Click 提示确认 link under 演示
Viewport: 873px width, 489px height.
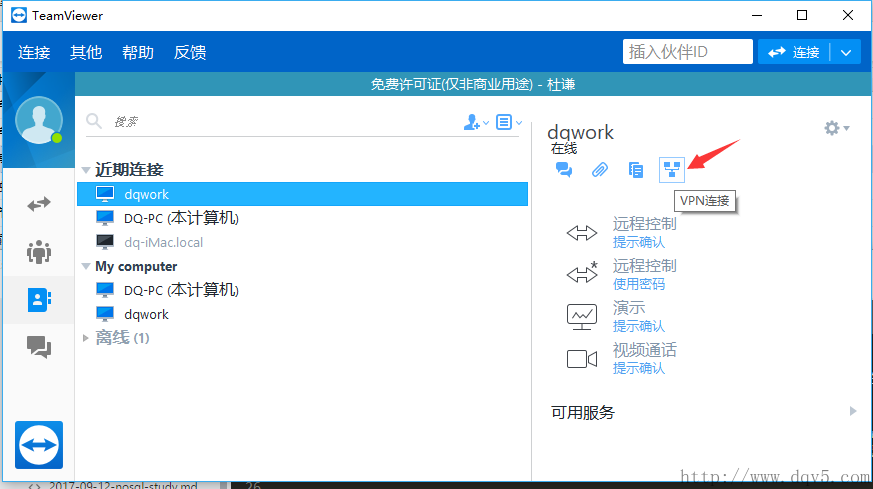point(639,326)
